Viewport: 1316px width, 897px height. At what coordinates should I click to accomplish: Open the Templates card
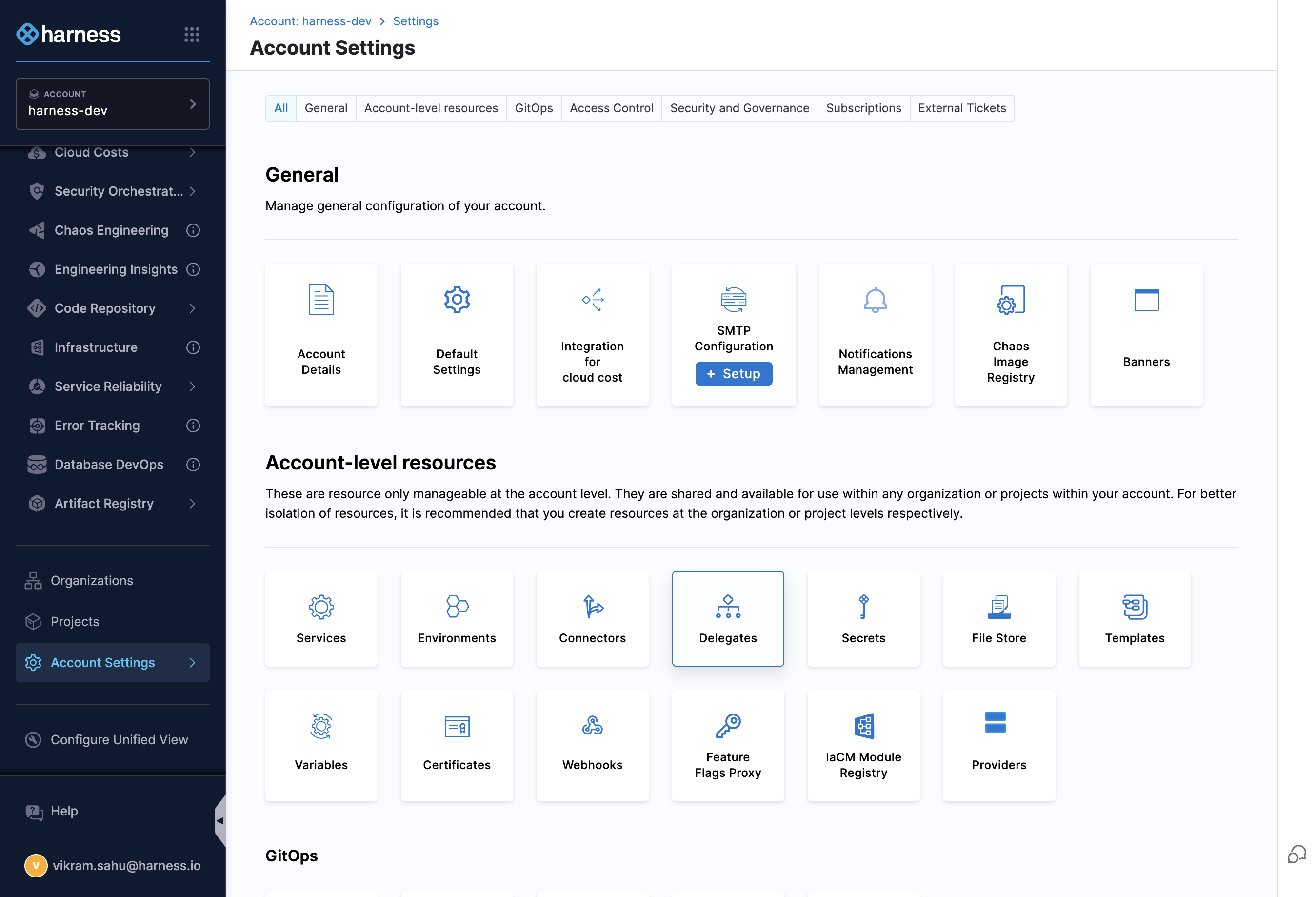[x=1134, y=619]
